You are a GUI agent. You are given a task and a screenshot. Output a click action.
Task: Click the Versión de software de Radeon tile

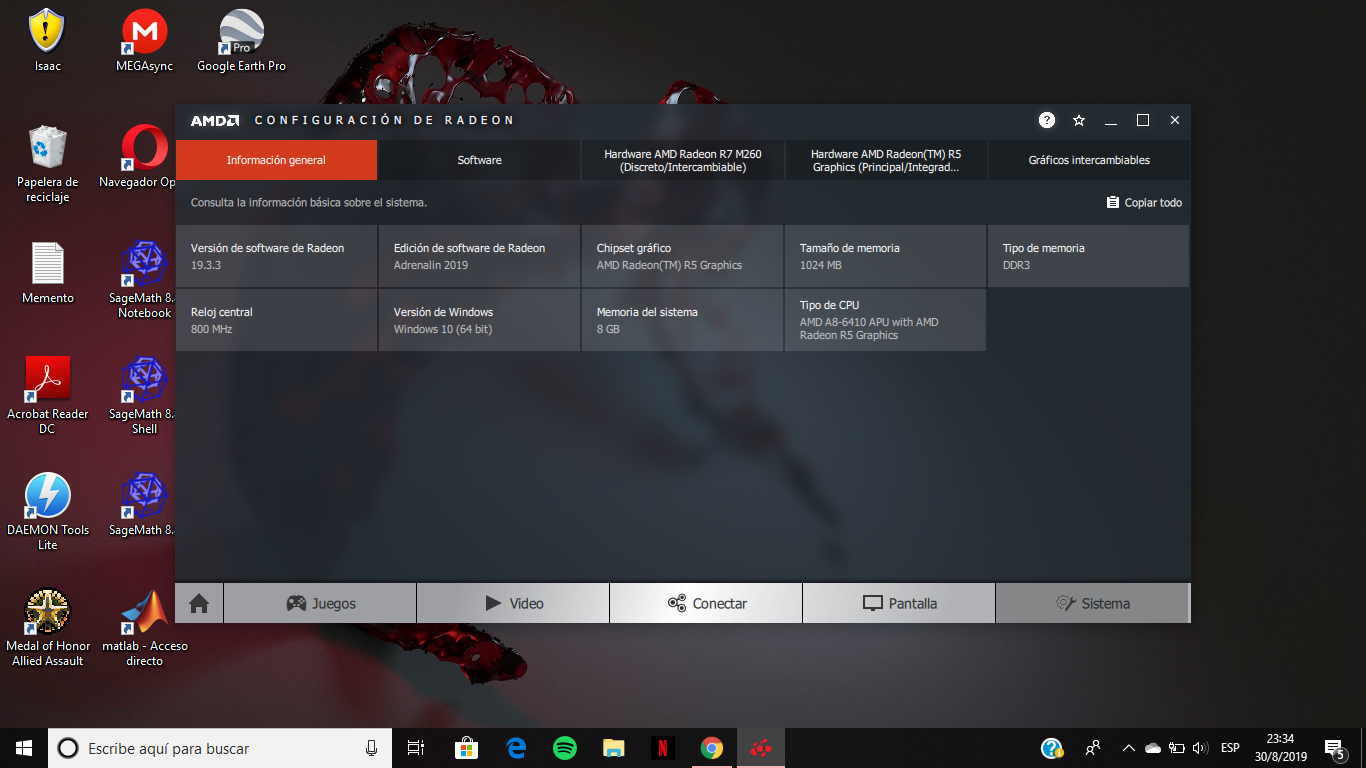[276, 256]
